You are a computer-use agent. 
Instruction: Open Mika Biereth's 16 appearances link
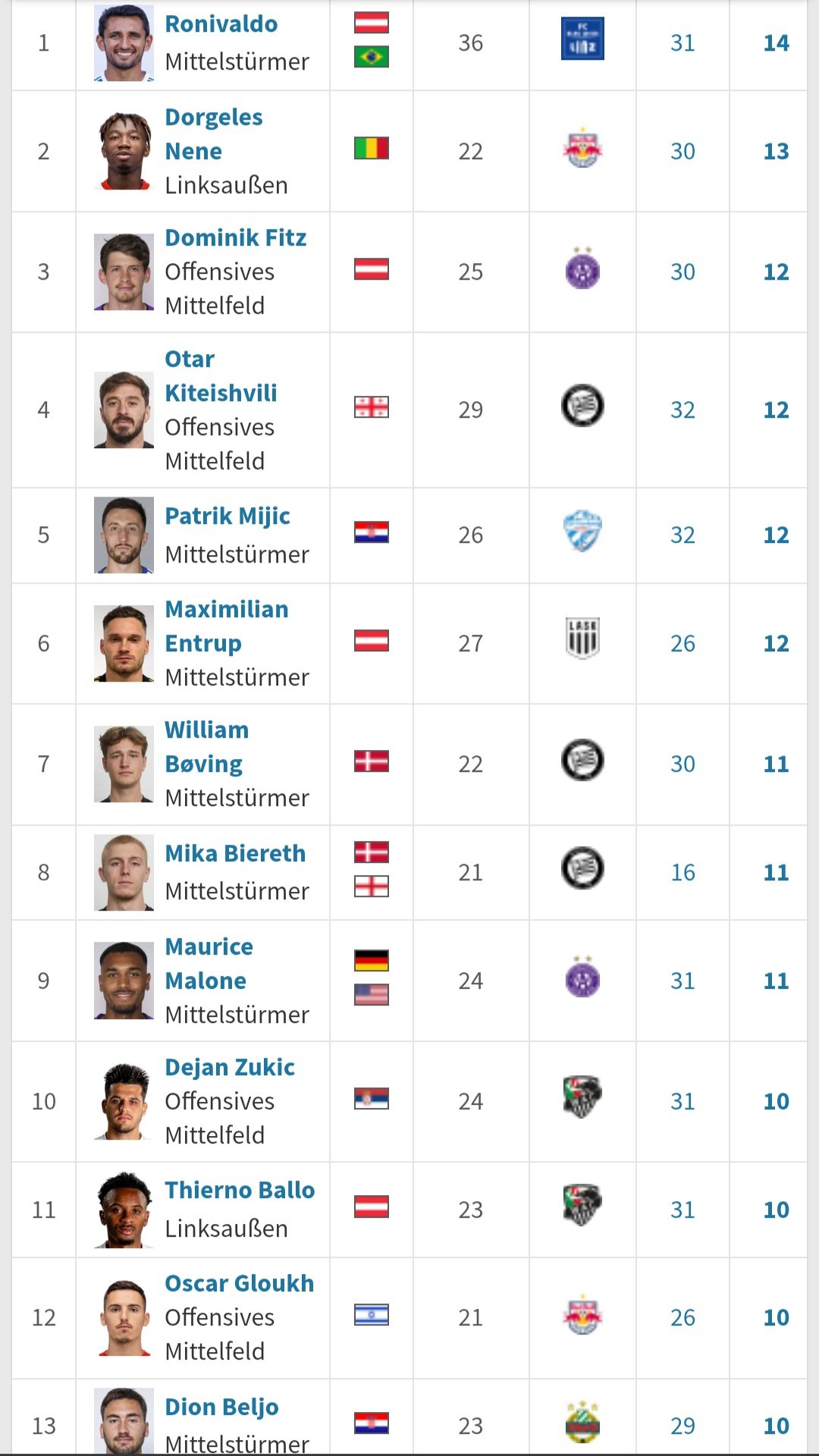click(682, 873)
